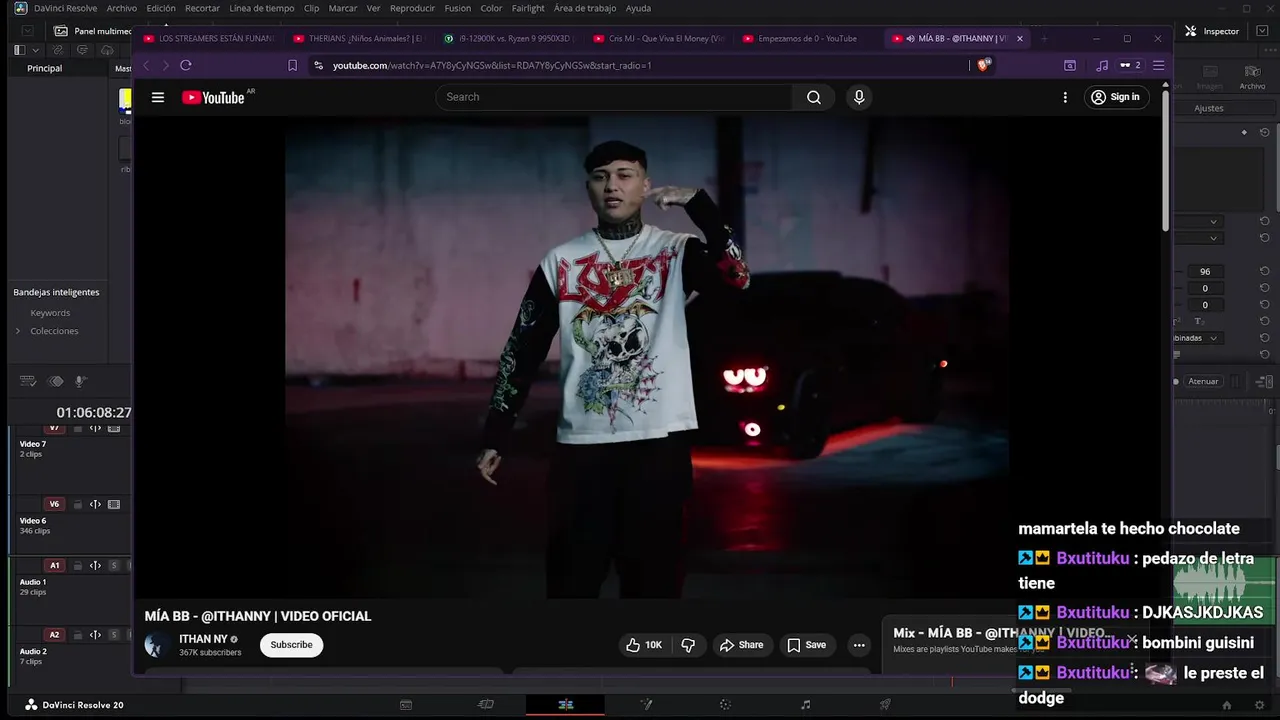Expand the Colecciones bin

[x=17, y=331]
